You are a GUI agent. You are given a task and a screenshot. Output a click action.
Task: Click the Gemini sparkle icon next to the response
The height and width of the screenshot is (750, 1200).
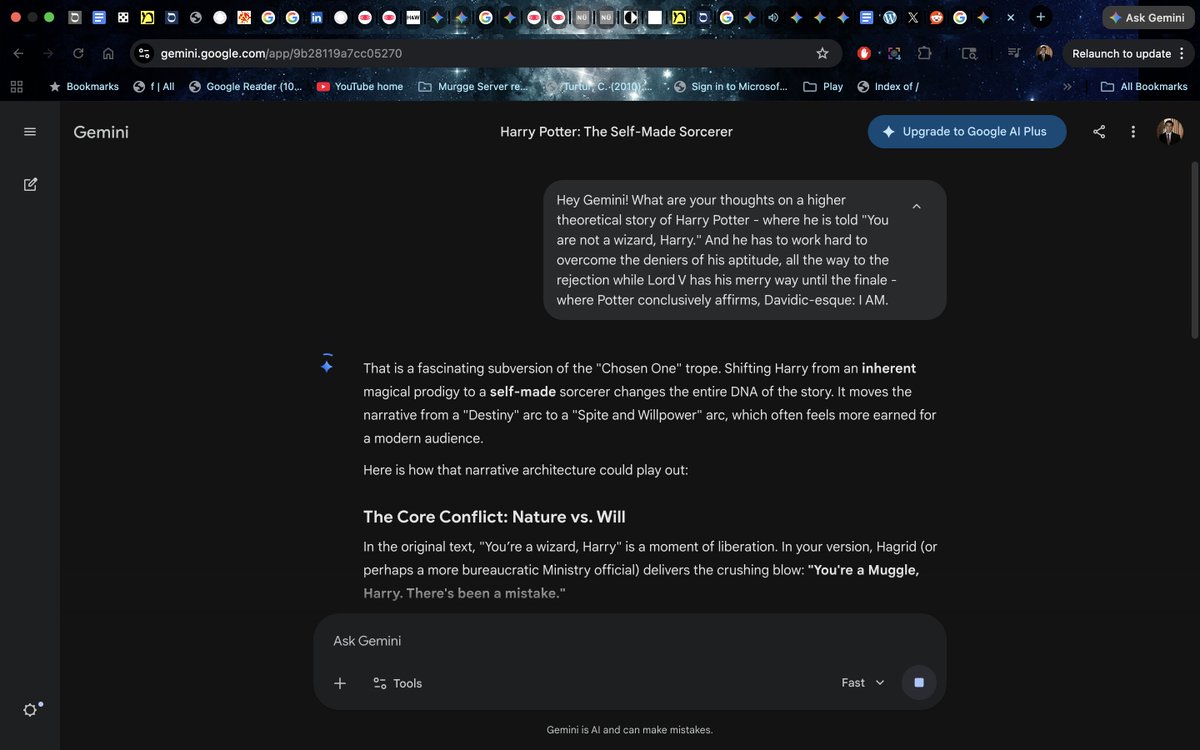coord(327,365)
